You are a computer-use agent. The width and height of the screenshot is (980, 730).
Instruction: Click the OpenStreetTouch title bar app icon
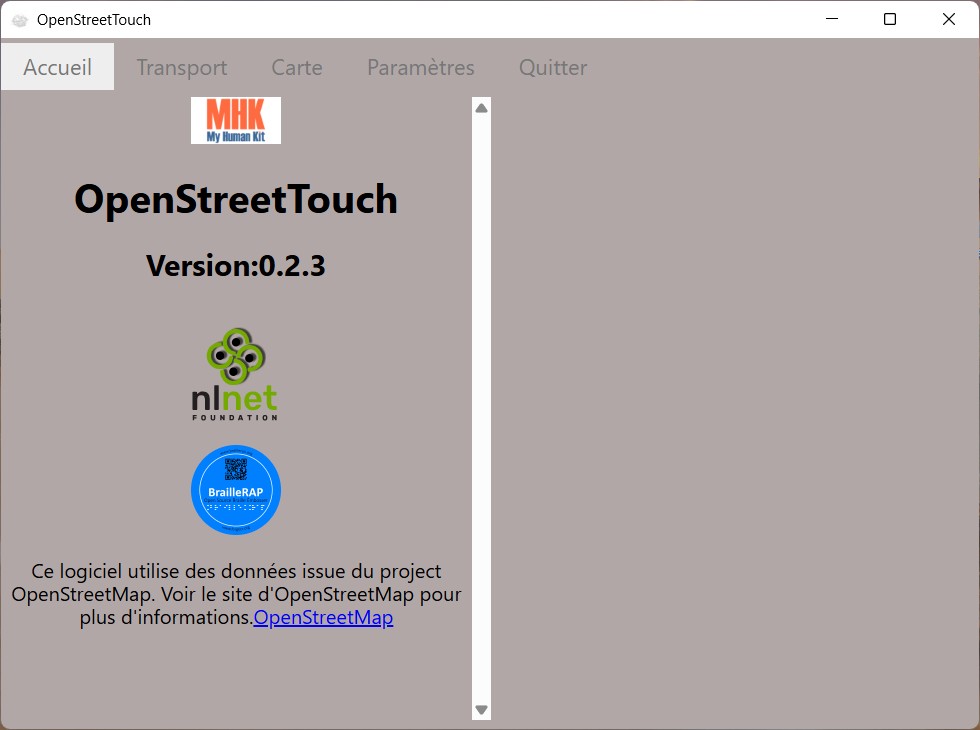click(x=20, y=20)
